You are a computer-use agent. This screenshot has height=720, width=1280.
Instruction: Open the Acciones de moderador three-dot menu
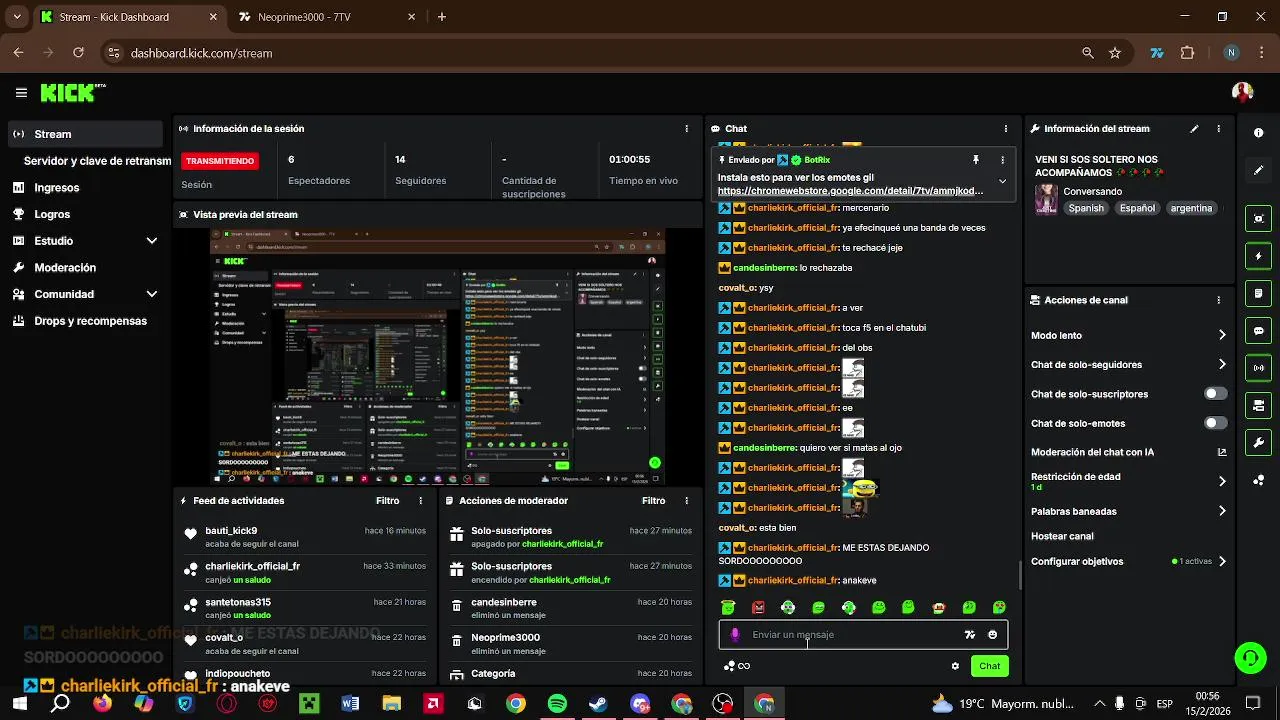coord(686,501)
